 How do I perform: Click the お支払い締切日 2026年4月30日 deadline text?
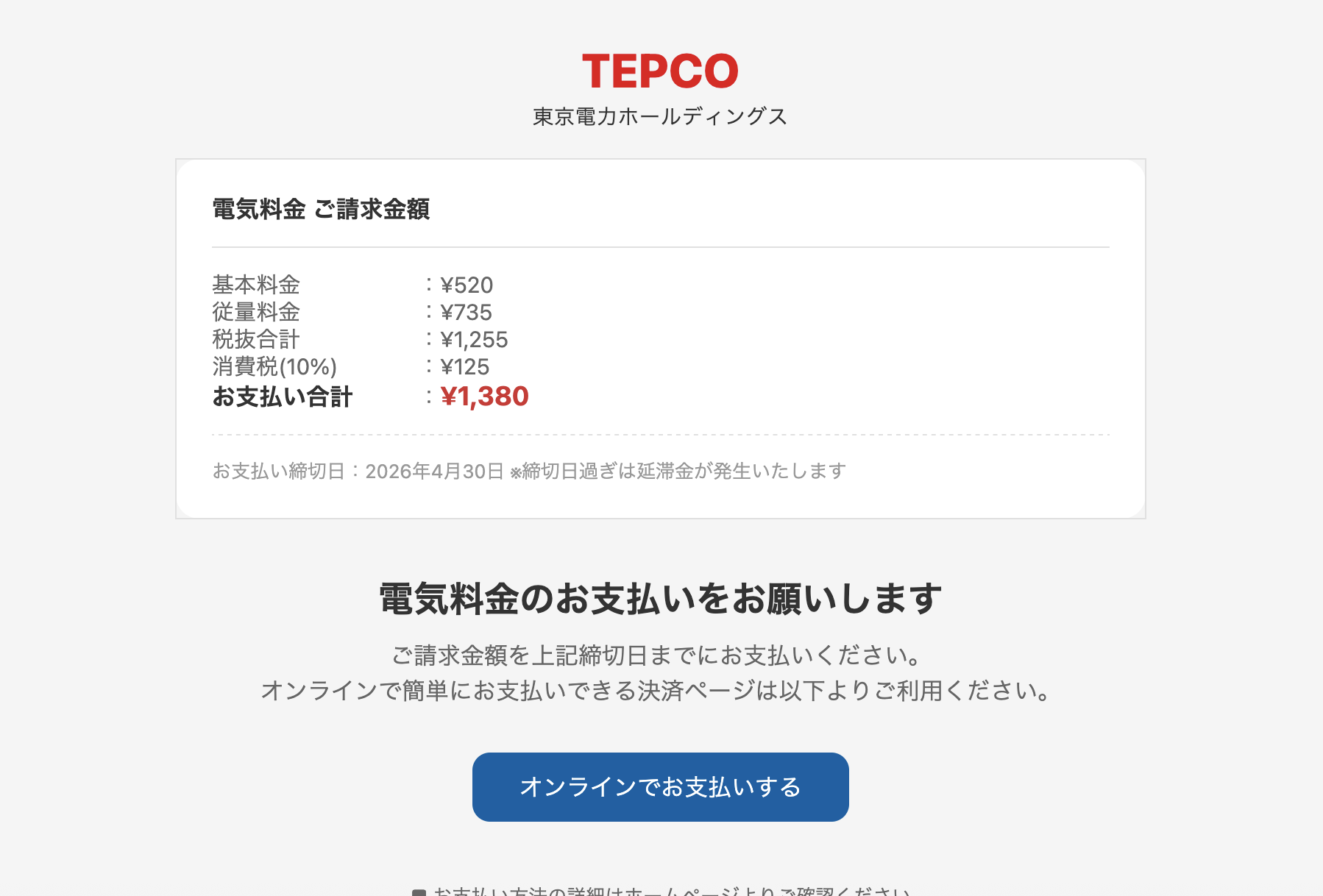[x=358, y=471]
